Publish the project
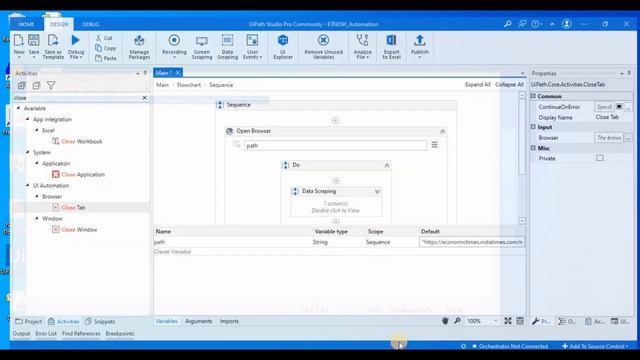Image resolution: width=640 pixels, height=360 pixels. point(420,46)
